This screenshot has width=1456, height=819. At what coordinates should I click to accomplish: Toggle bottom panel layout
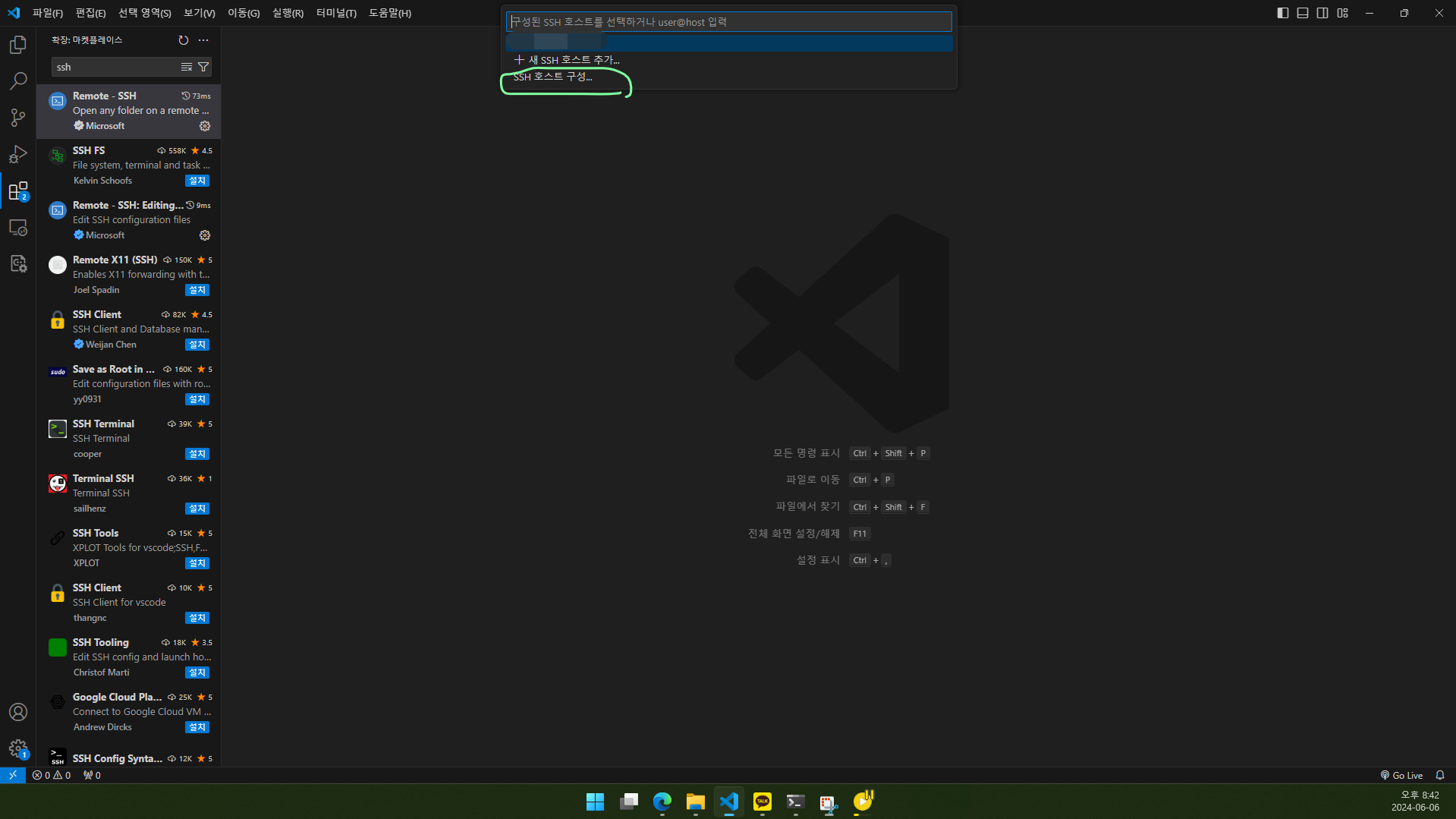tap(1303, 13)
